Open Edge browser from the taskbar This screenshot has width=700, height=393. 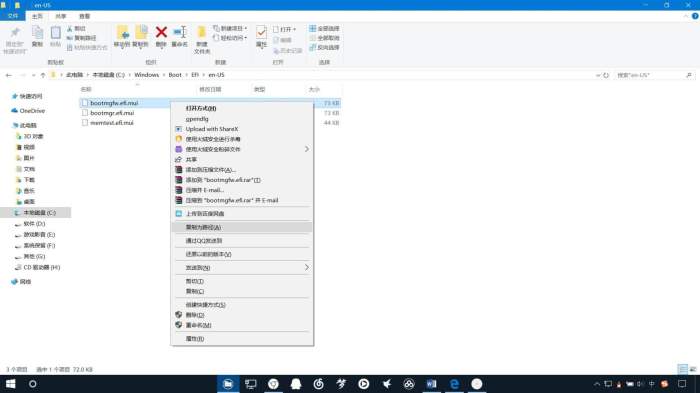454,384
